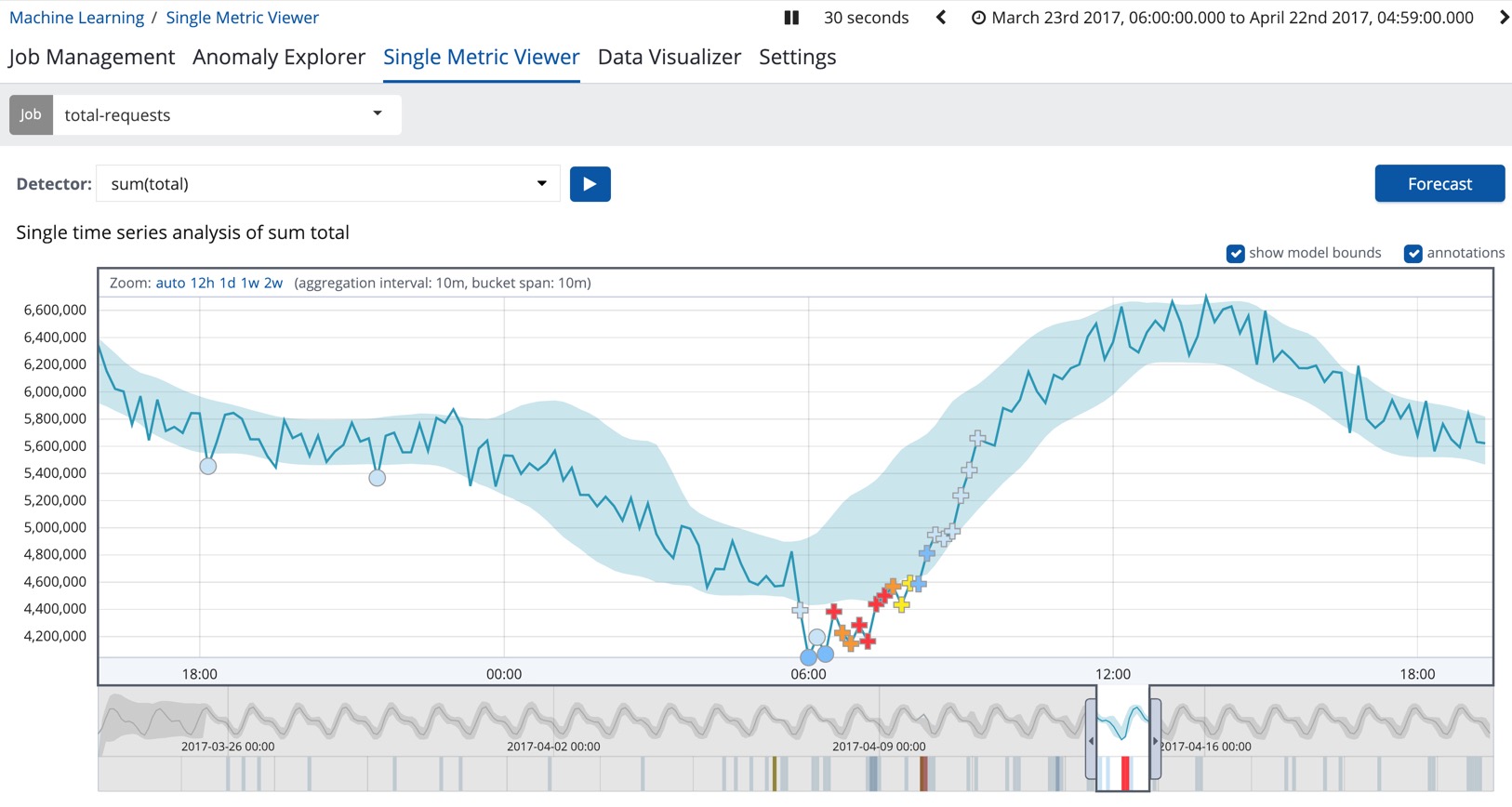Click the blue play arrow refresh button
The image size is (1512, 807).
(x=590, y=184)
